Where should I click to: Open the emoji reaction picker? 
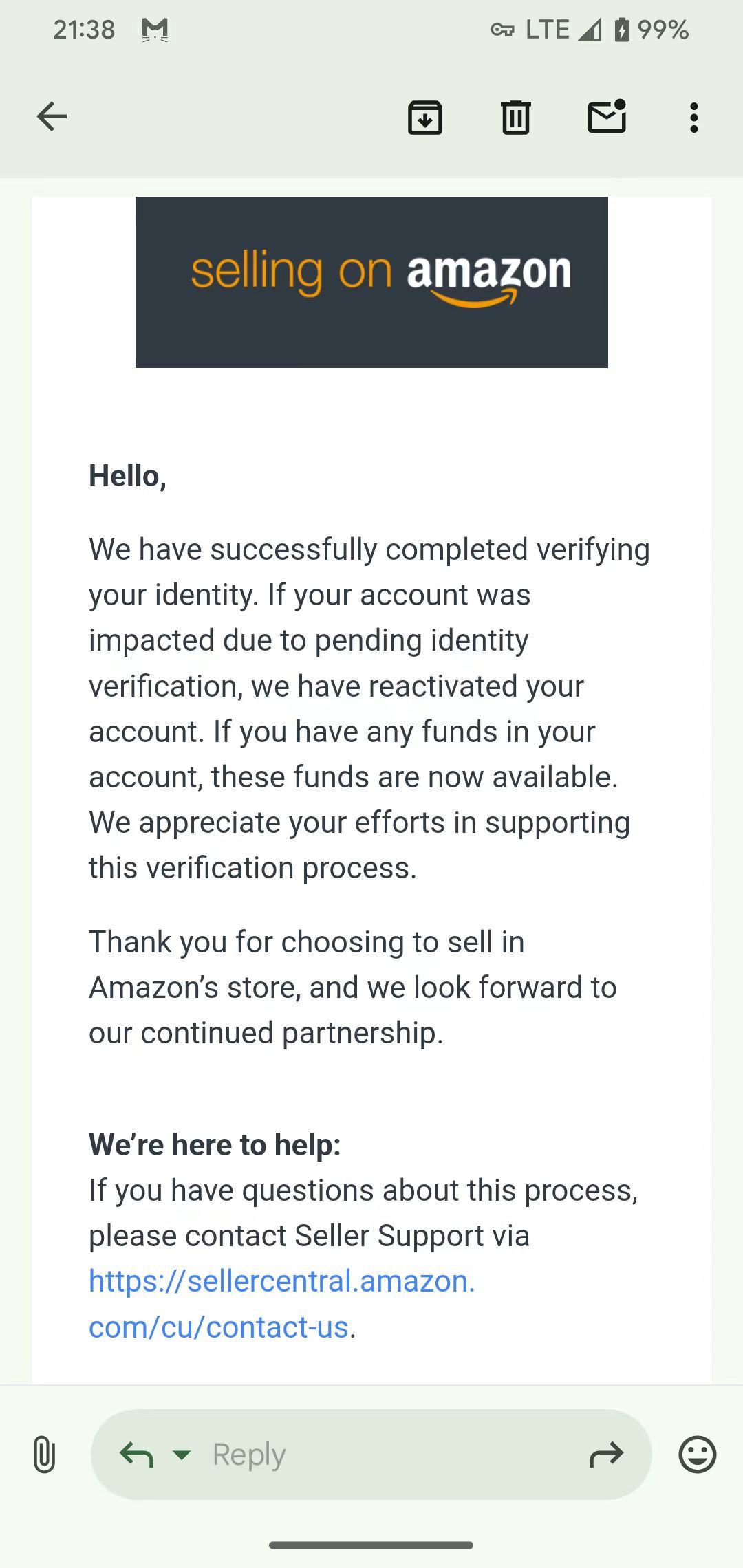click(x=697, y=1454)
